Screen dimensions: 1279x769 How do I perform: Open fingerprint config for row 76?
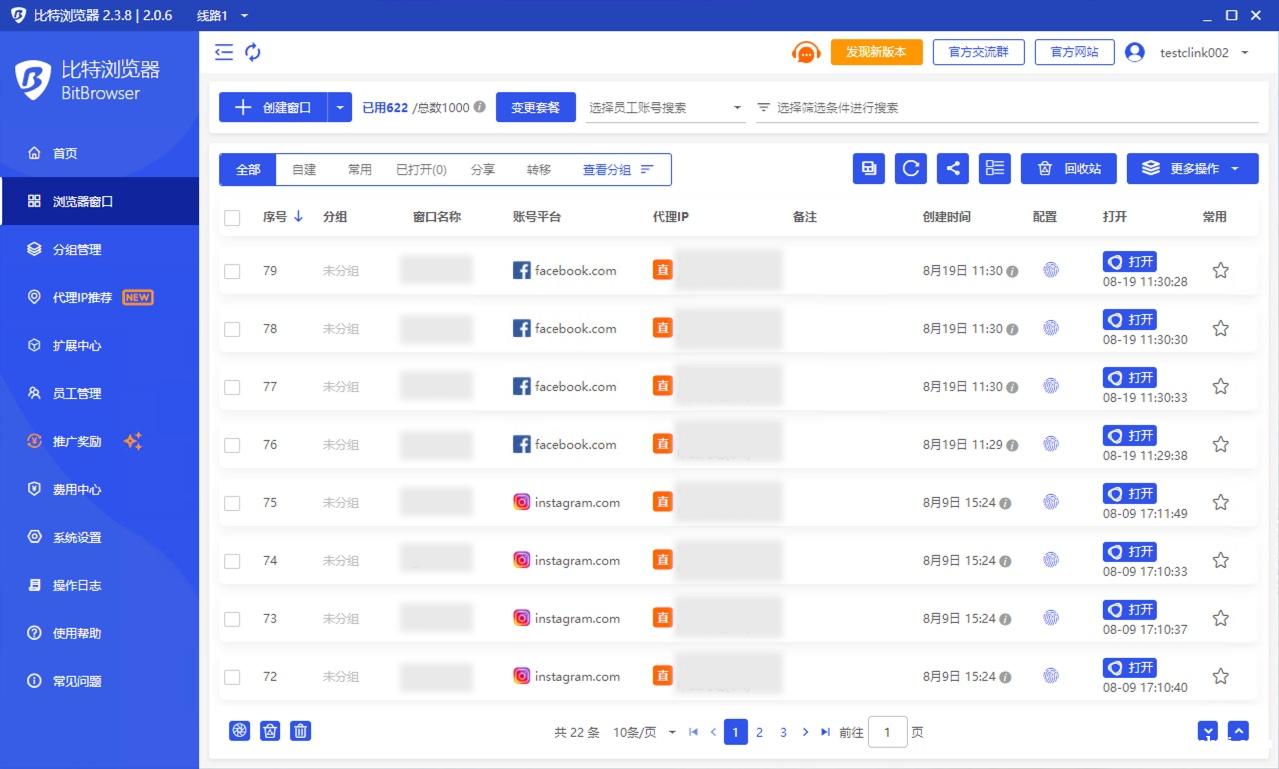[1051, 444]
